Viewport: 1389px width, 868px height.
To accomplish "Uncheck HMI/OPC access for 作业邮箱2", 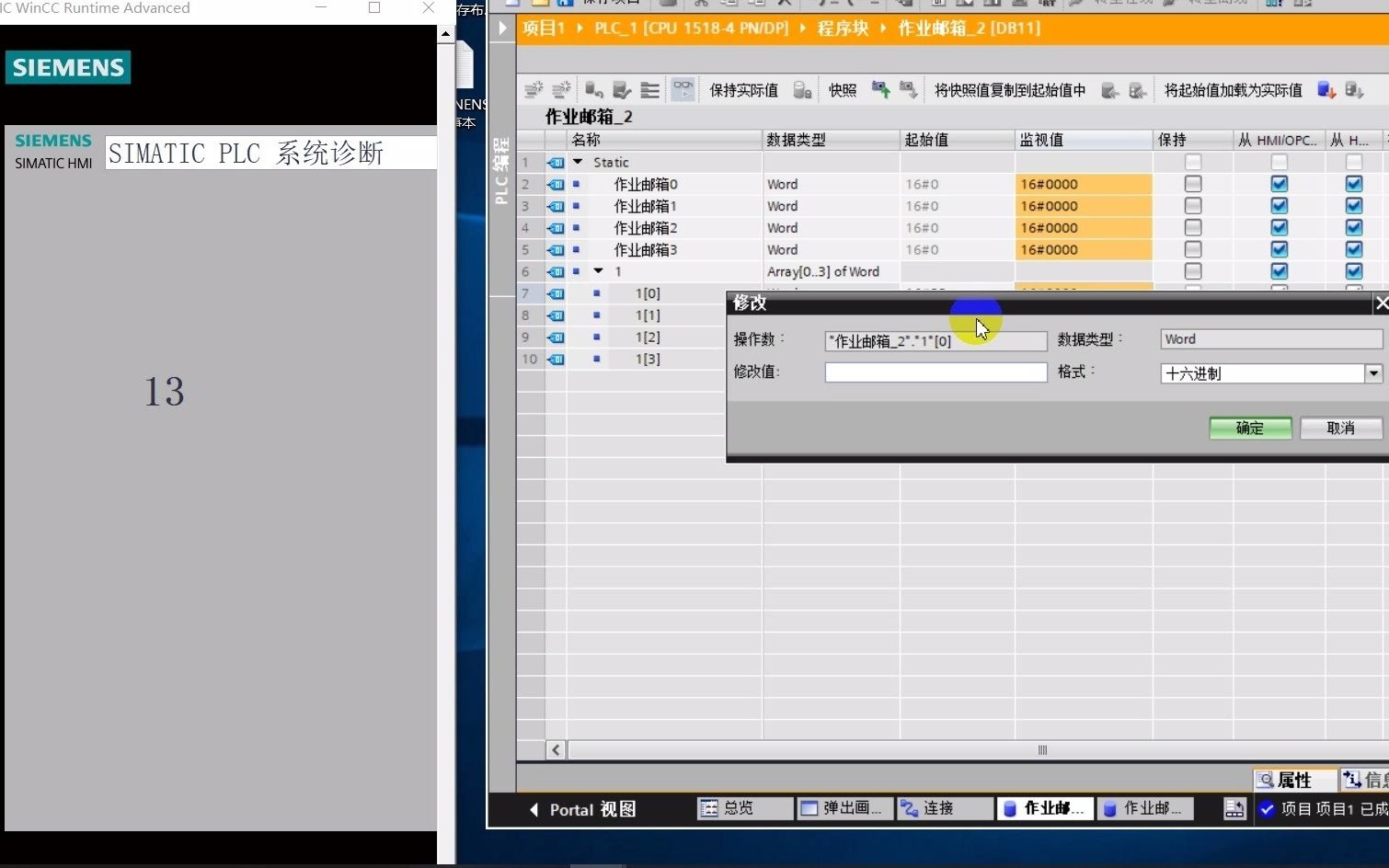I will click(1280, 228).
